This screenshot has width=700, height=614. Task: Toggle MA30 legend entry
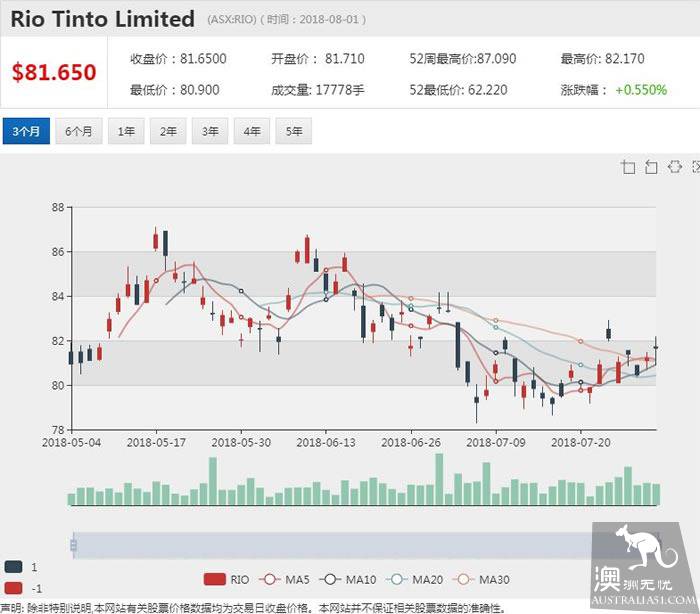click(482, 579)
